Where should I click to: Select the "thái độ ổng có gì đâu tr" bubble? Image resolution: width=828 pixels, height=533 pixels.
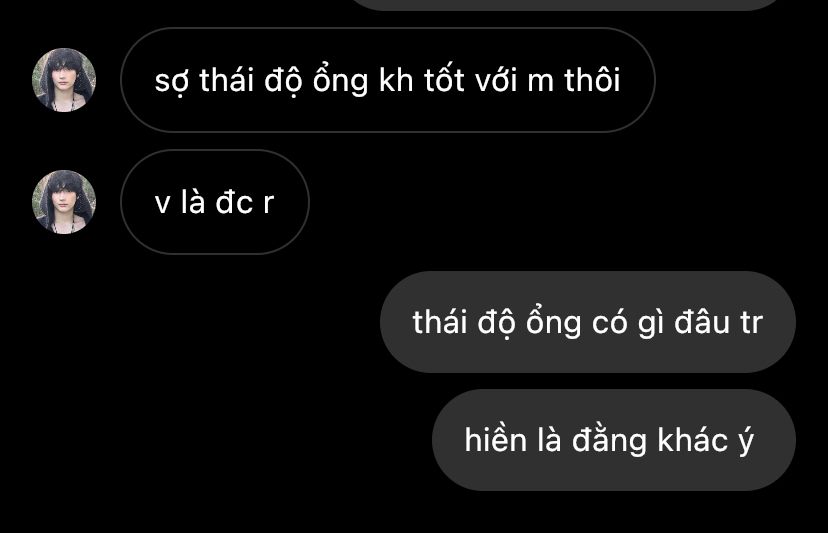click(588, 322)
